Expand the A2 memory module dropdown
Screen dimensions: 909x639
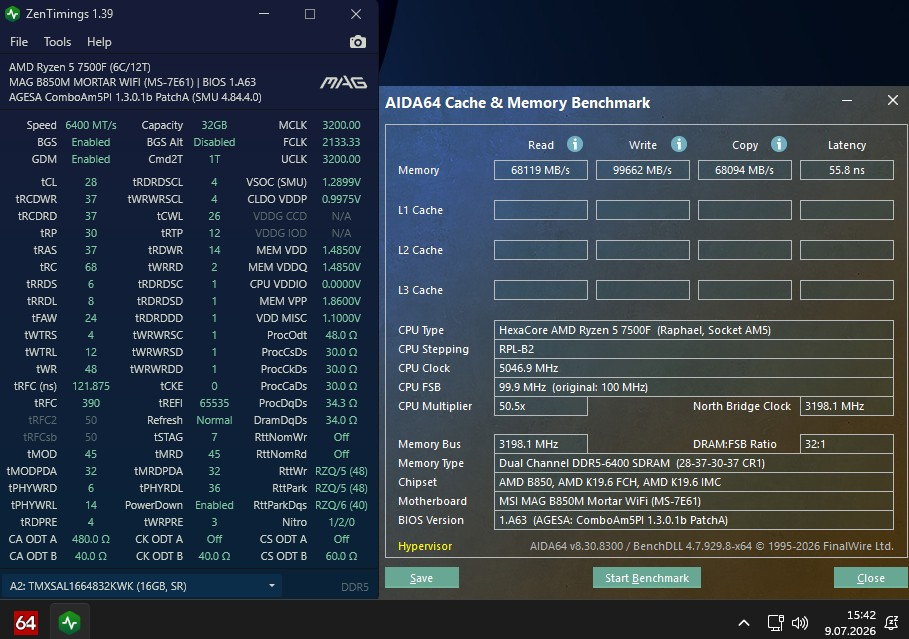(141, 586)
